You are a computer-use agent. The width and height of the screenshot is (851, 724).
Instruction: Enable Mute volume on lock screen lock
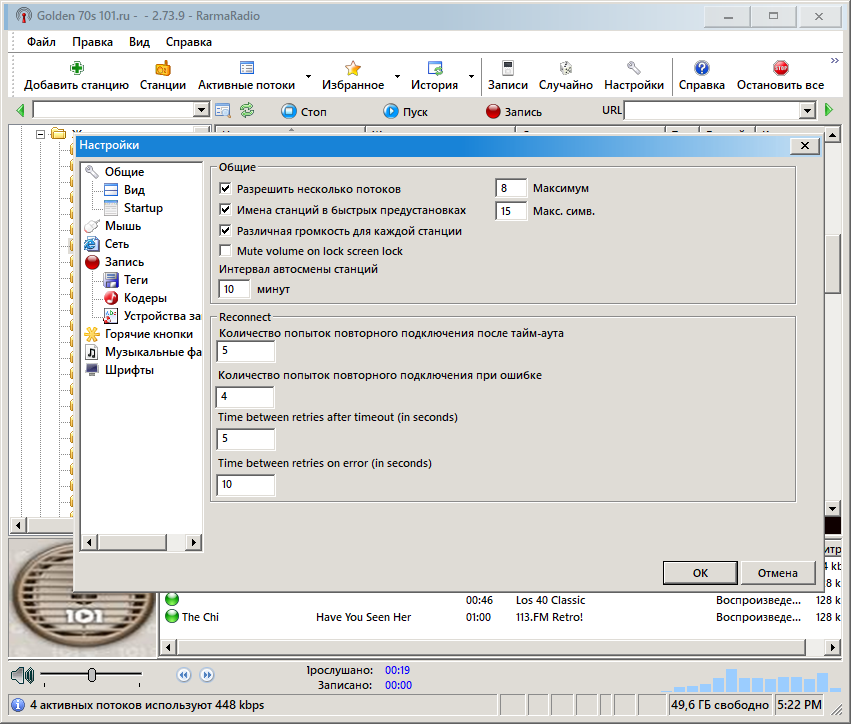tap(225, 251)
